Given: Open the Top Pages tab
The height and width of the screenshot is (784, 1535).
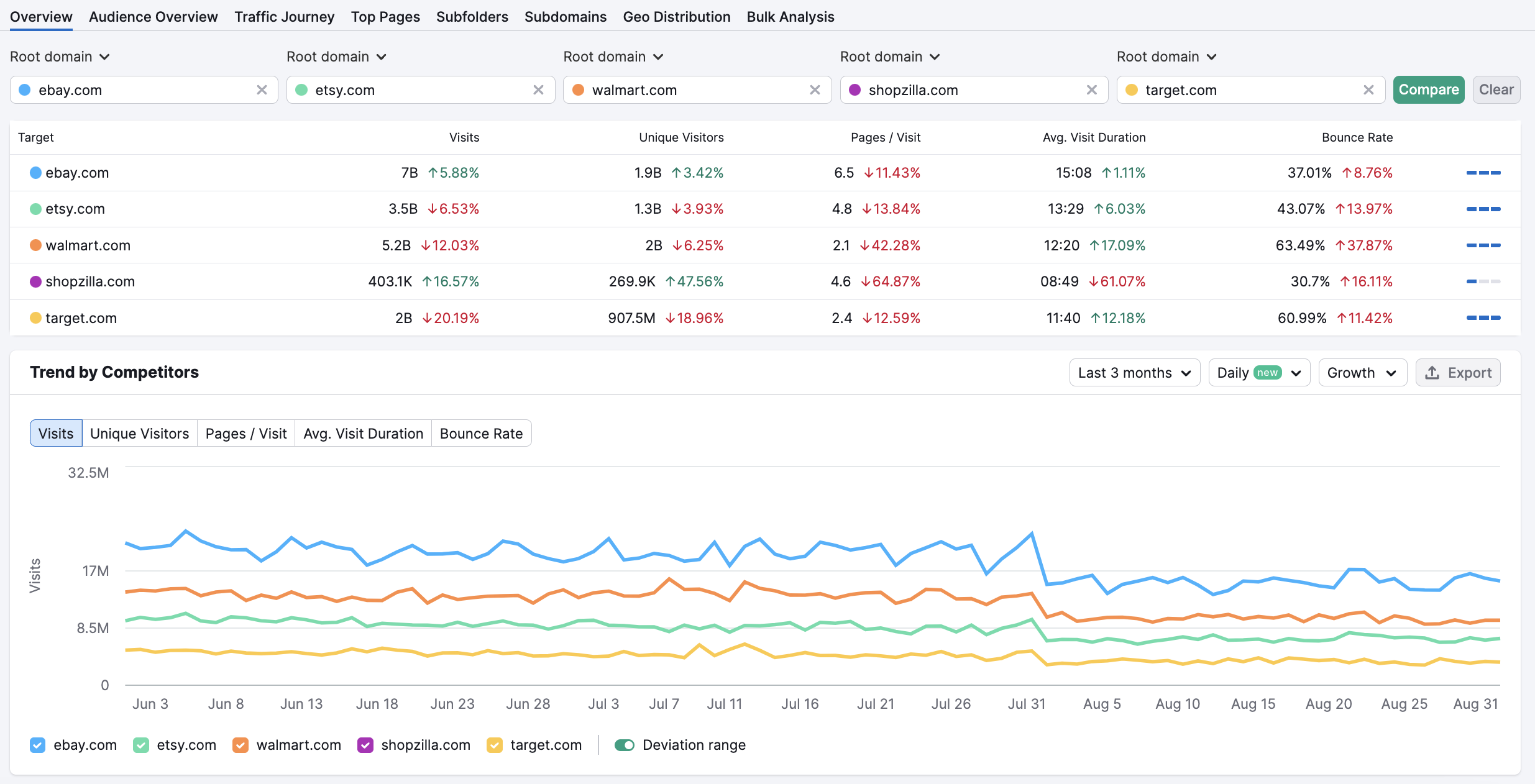Looking at the screenshot, I should 385,17.
